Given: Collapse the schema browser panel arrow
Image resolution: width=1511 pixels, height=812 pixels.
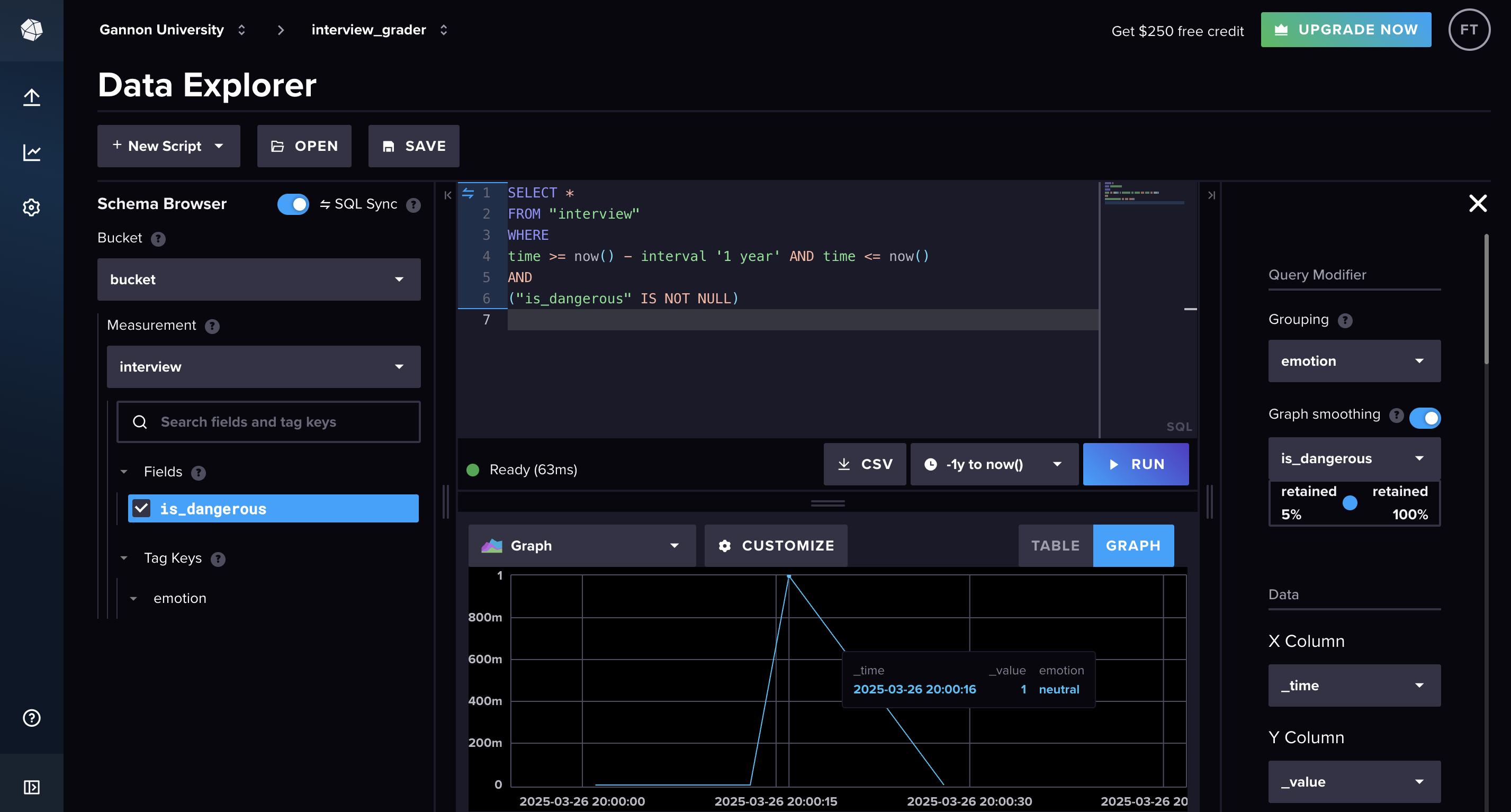Looking at the screenshot, I should (447, 195).
